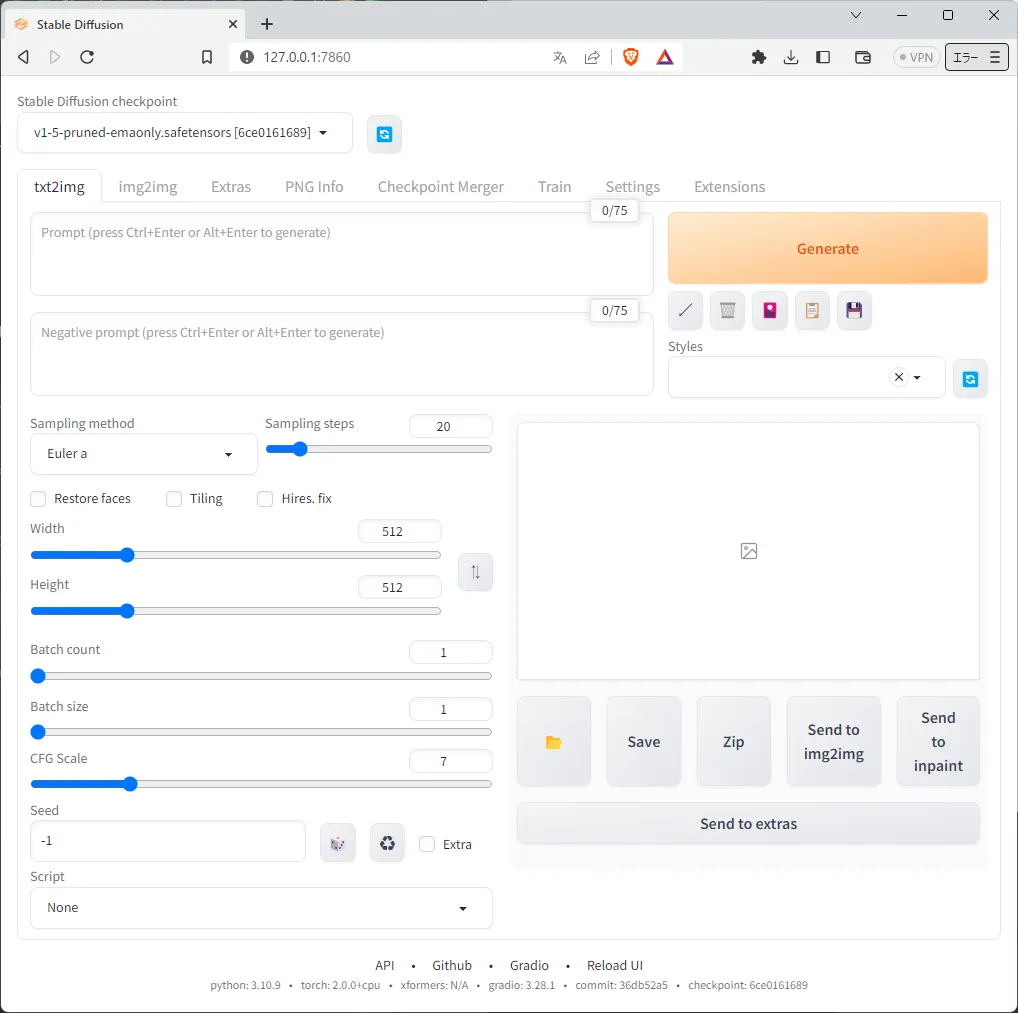The height and width of the screenshot is (1013, 1018).
Task: Click the clipboard apply styles icon
Action: pyautogui.click(x=812, y=311)
